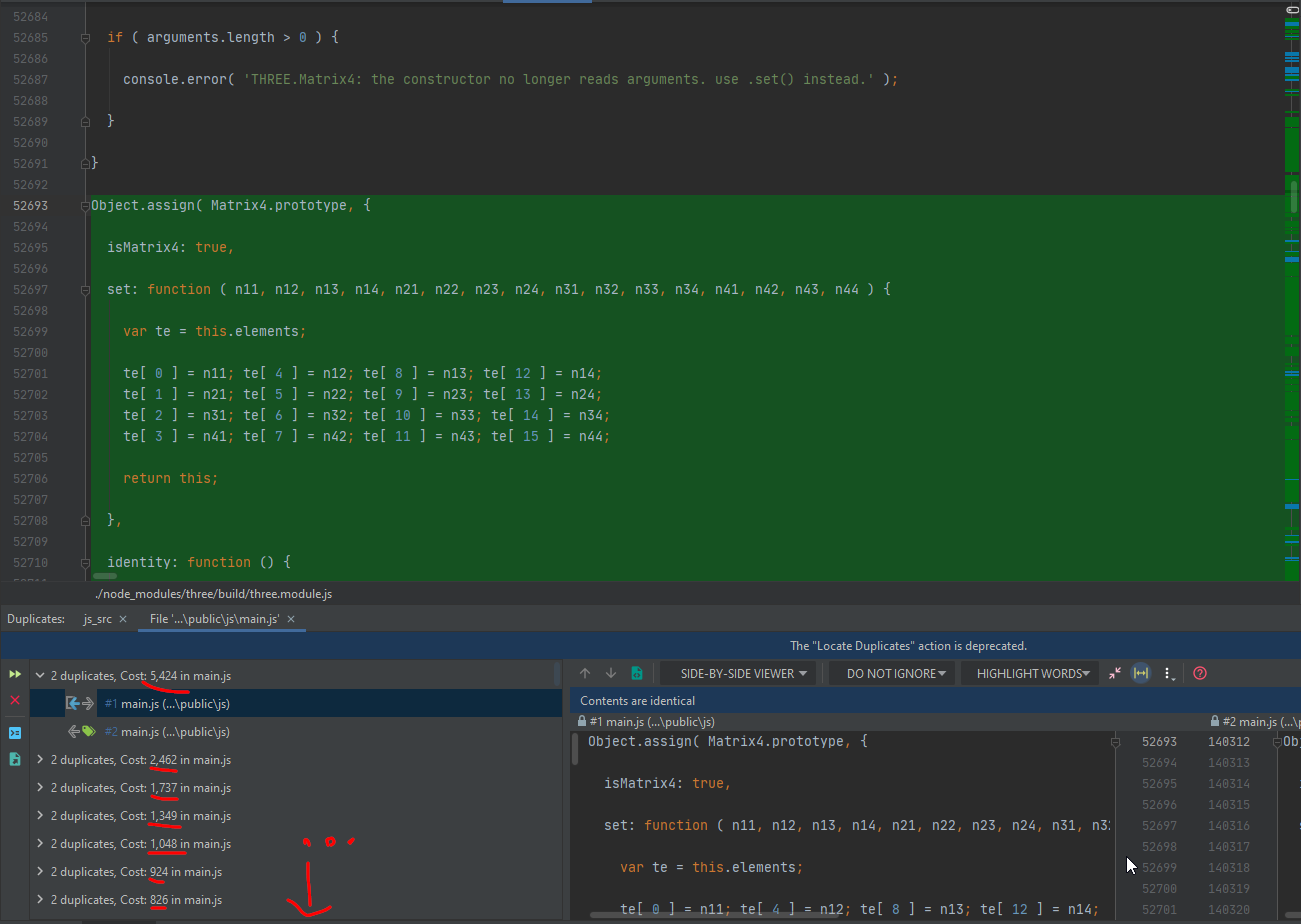Fold the if block at line 52685

pyautogui.click(x=85, y=38)
